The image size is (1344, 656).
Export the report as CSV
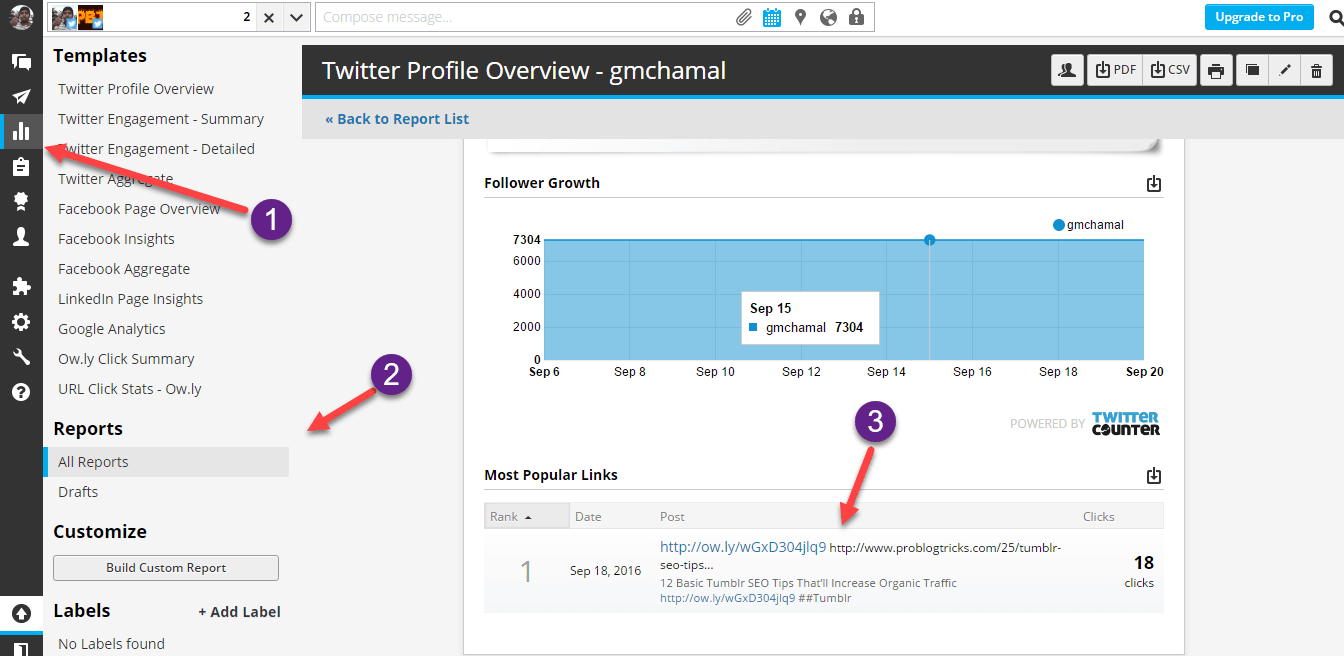pyautogui.click(x=1170, y=70)
